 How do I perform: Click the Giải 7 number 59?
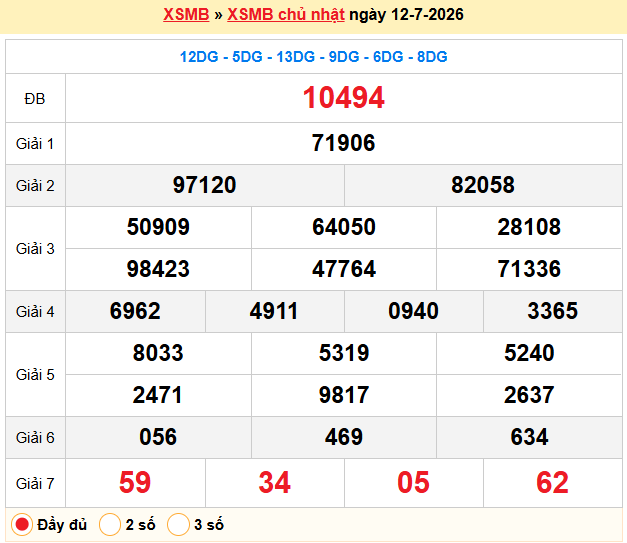click(135, 483)
